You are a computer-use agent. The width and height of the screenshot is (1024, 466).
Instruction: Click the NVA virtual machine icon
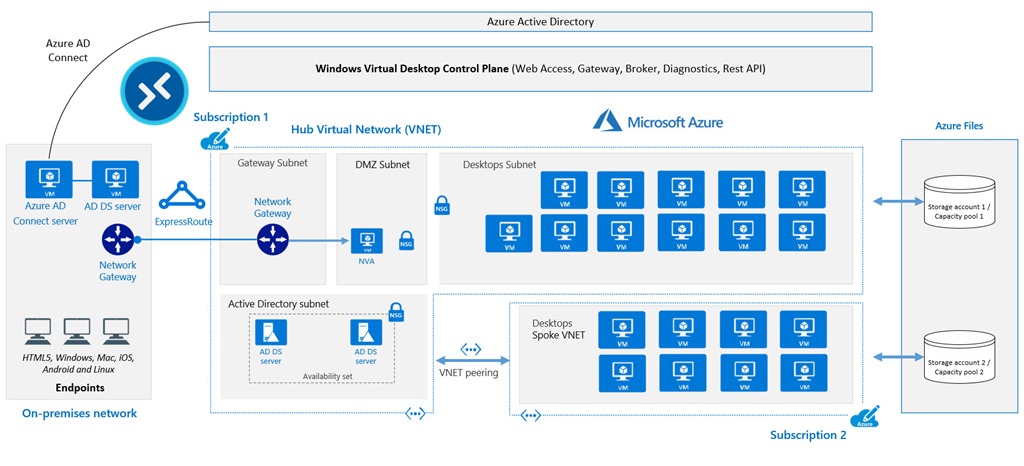tap(366, 241)
